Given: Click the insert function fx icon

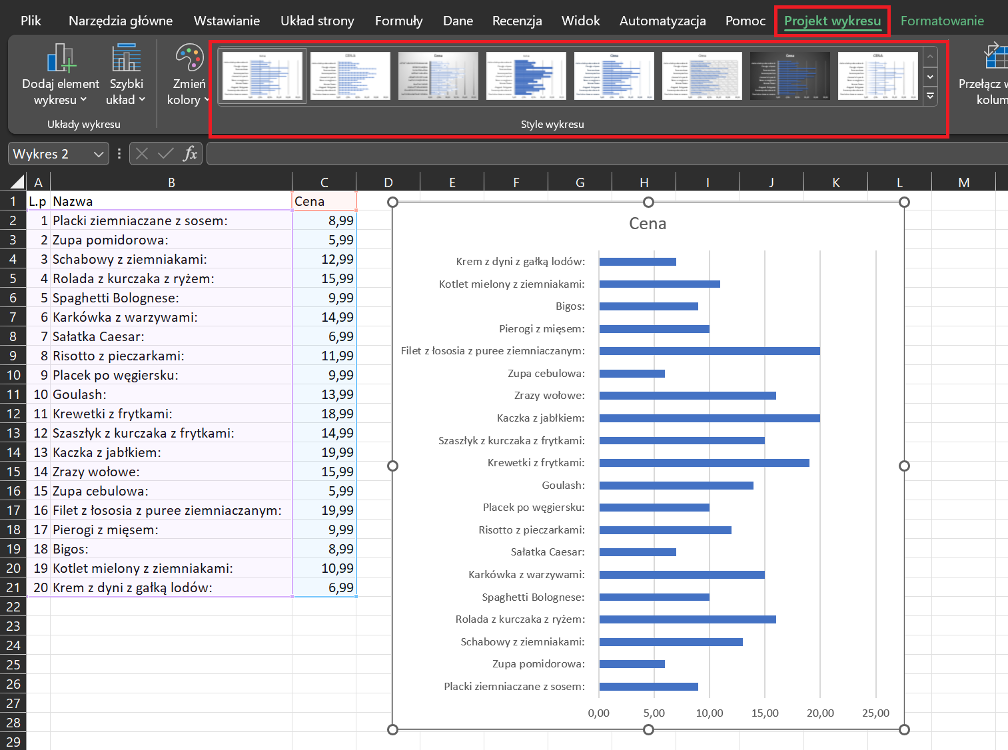Looking at the screenshot, I should (x=190, y=154).
